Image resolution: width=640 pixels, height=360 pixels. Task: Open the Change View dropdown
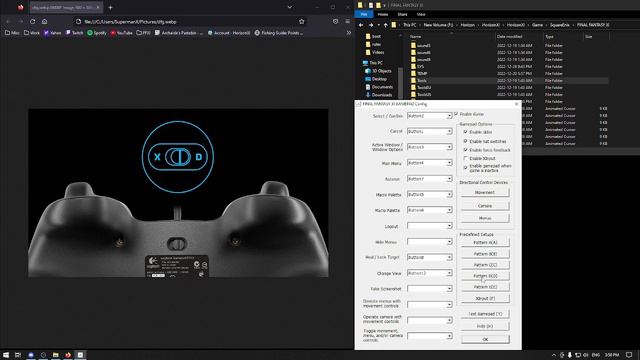(449, 273)
